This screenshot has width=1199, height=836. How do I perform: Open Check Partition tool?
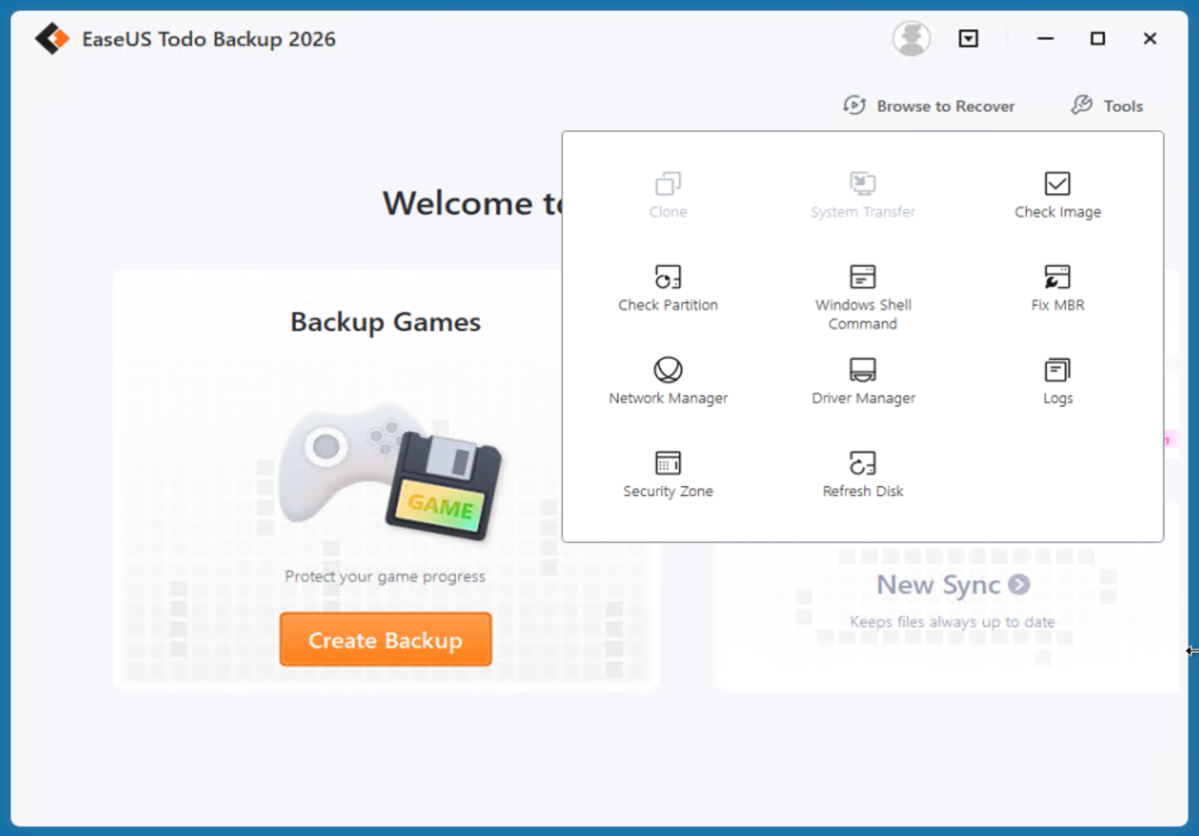[668, 288]
